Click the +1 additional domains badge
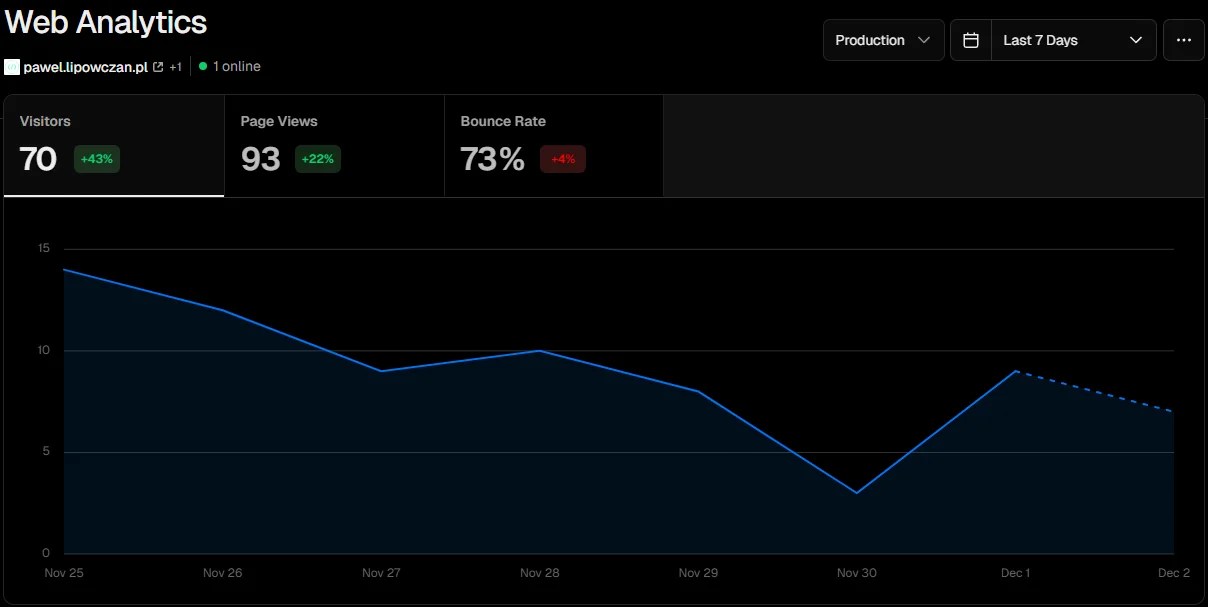This screenshot has width=1208, height=607. (x=176, y=66)
